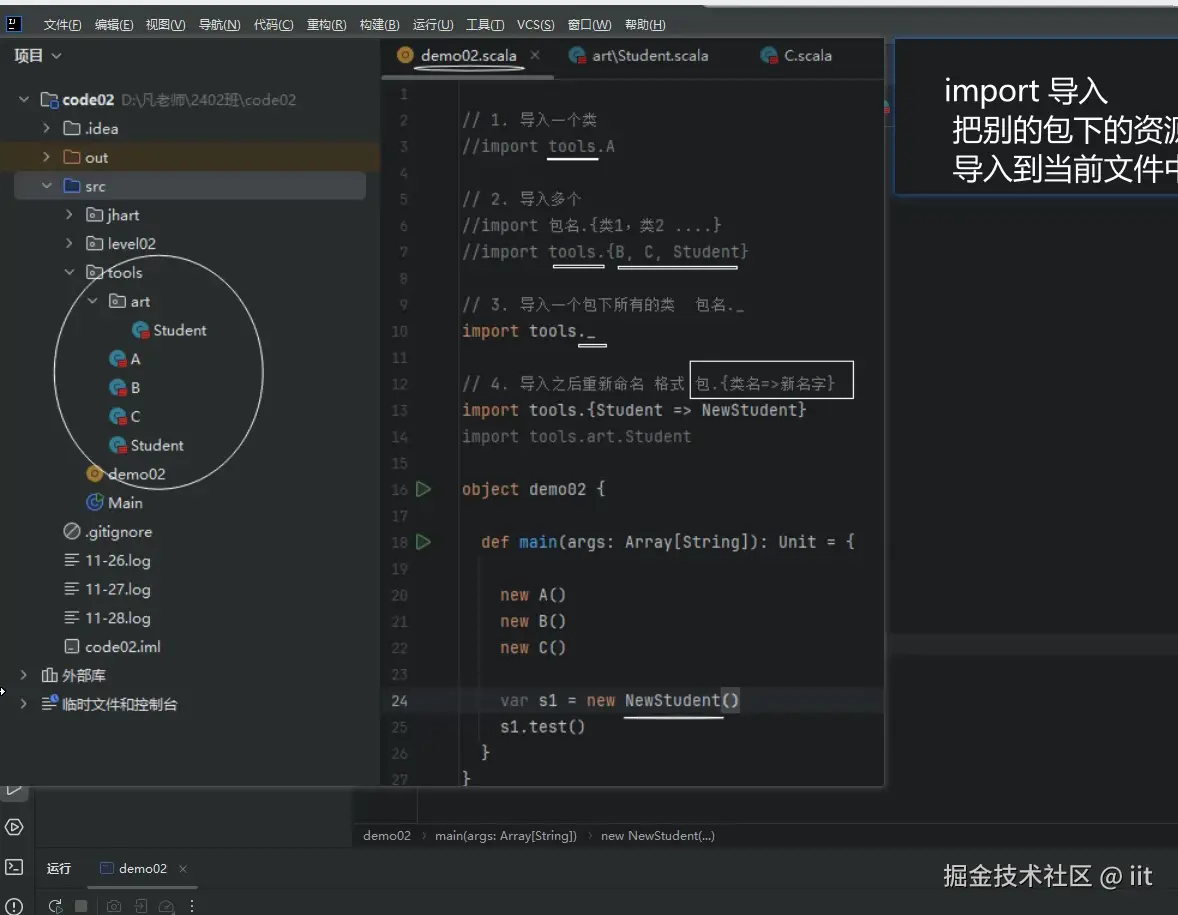The width and height of the screenshot is (1178, 915).
Task: Close the demo02.scala editor tab
Action: [535, 55]
